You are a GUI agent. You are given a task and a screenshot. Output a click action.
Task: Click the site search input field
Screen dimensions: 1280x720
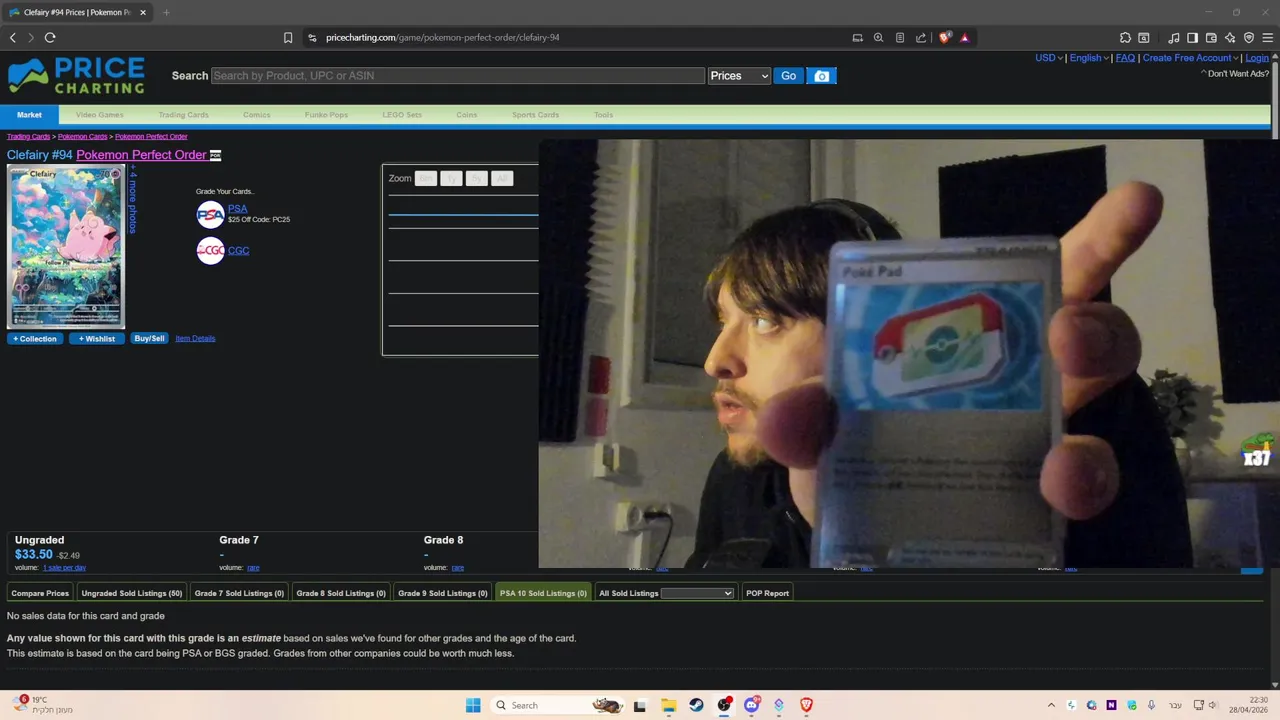457,76
